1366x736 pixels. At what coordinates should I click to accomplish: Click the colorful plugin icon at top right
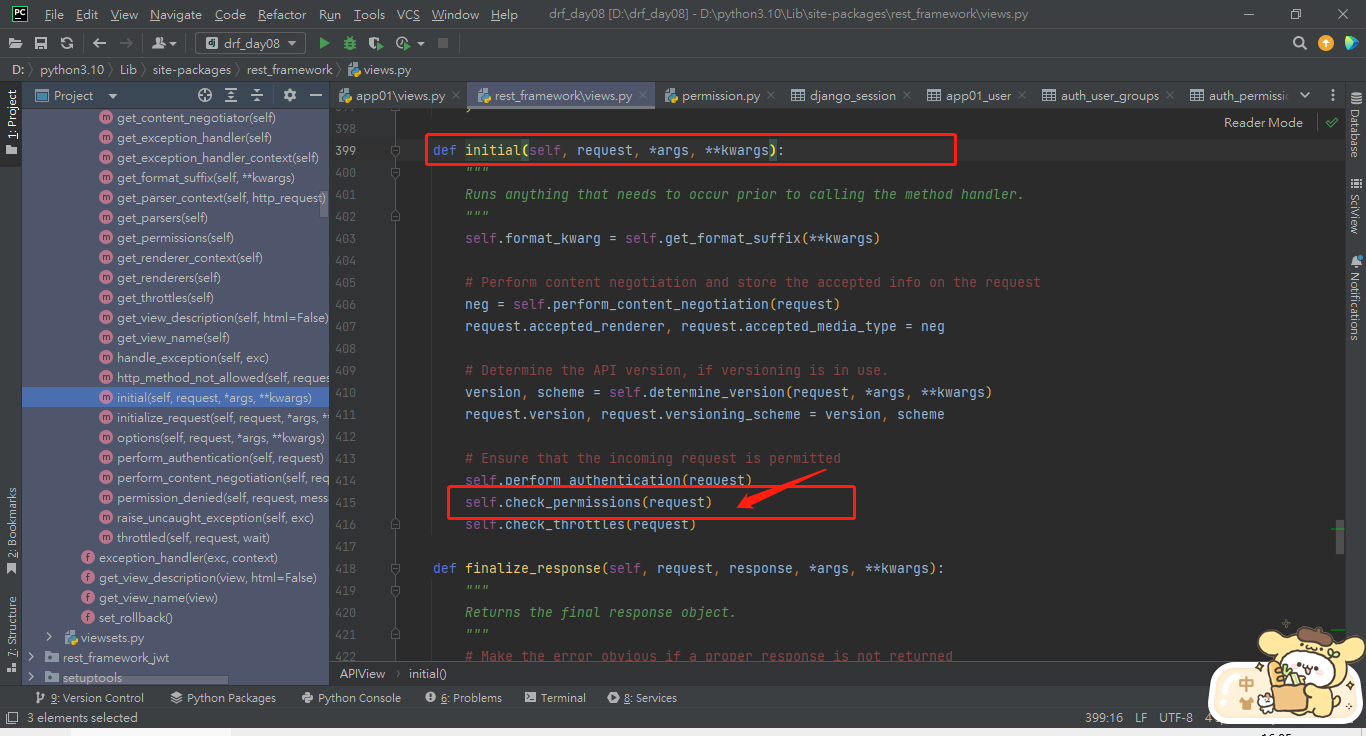coord(1351,43)
